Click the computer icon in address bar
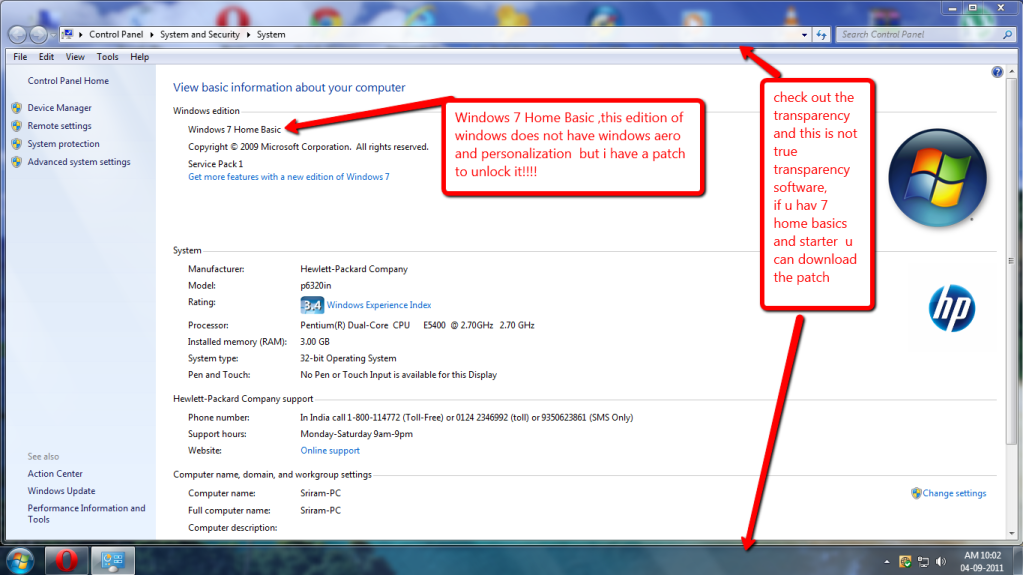Image resolution: width=1023 pixels, height=575 pixels. point(67,34)
